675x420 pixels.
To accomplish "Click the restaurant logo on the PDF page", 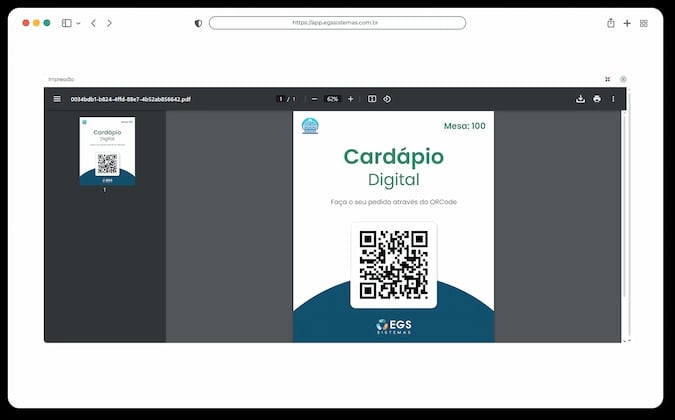I will 310,126.
